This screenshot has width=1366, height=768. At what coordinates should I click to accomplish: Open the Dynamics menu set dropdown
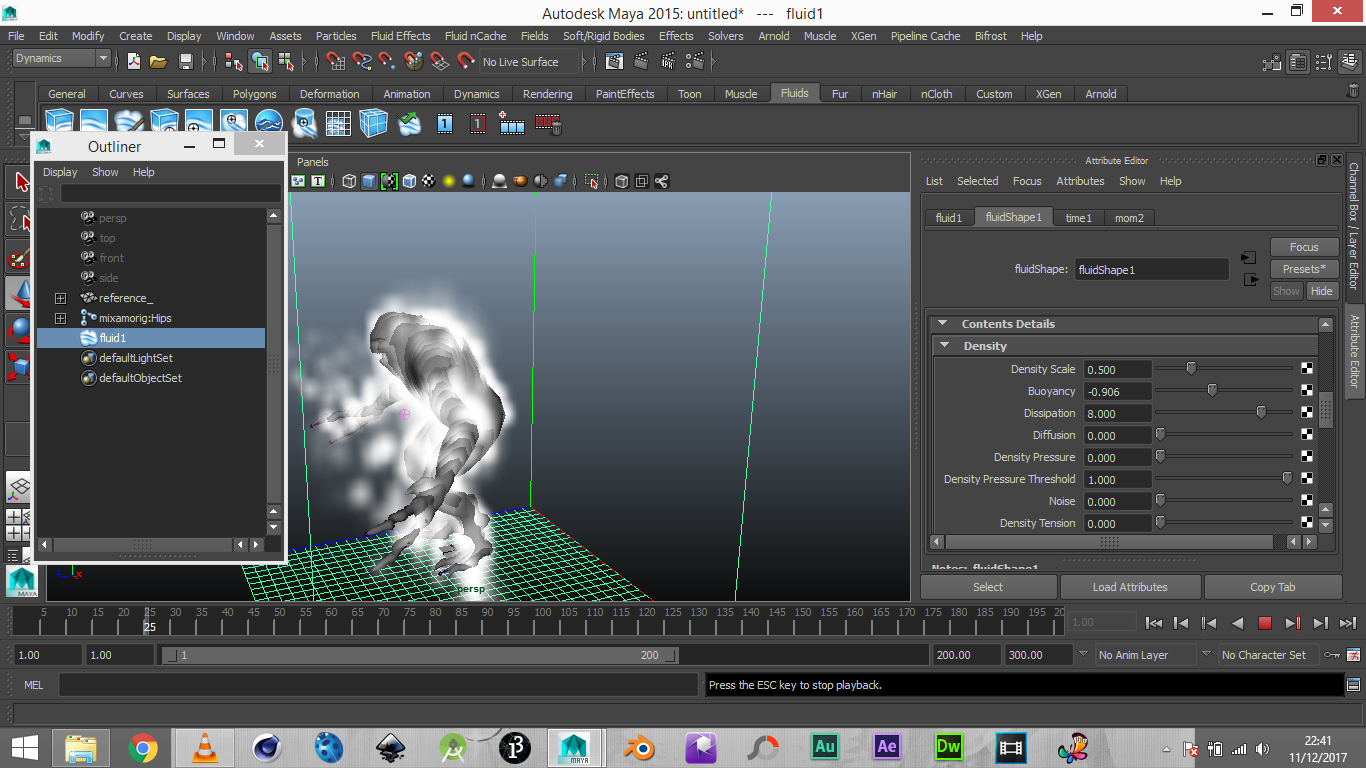(x=61, y=59)
